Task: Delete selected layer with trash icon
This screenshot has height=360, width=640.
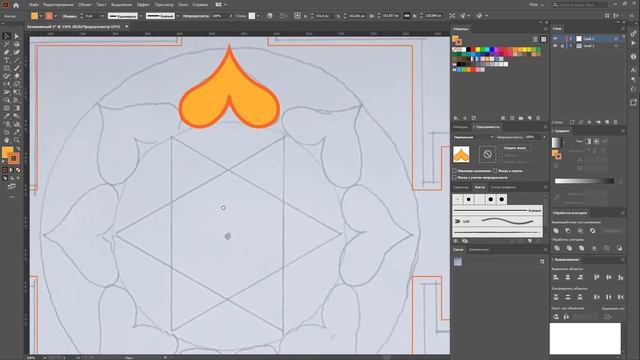Action: pyautogui.click(x=616, y=122)
